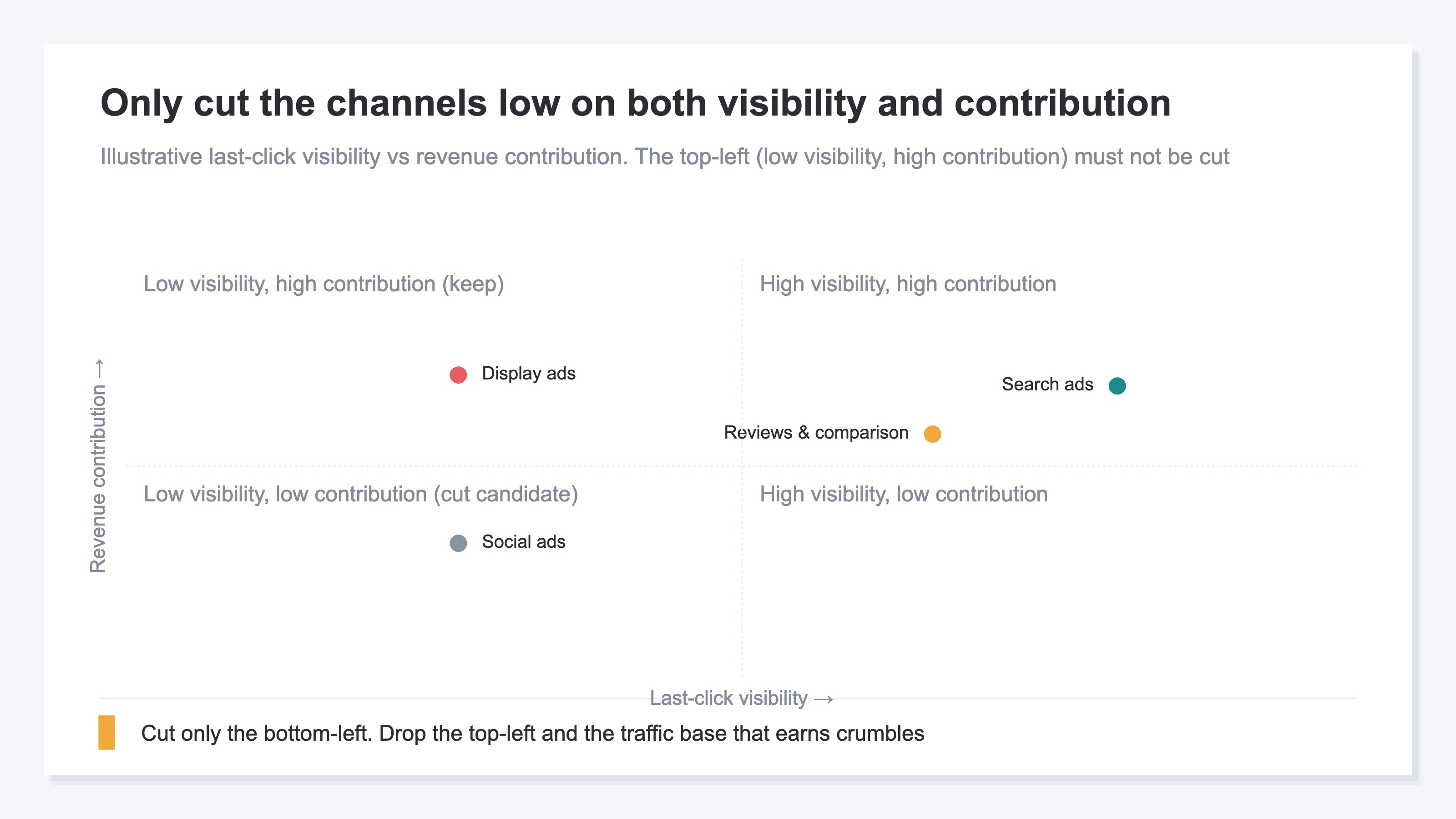The height and width of the screenshot is (819, 1456).
Task: Select 'High visibility, low contribution' quadrant label
Action: point(904,494)
